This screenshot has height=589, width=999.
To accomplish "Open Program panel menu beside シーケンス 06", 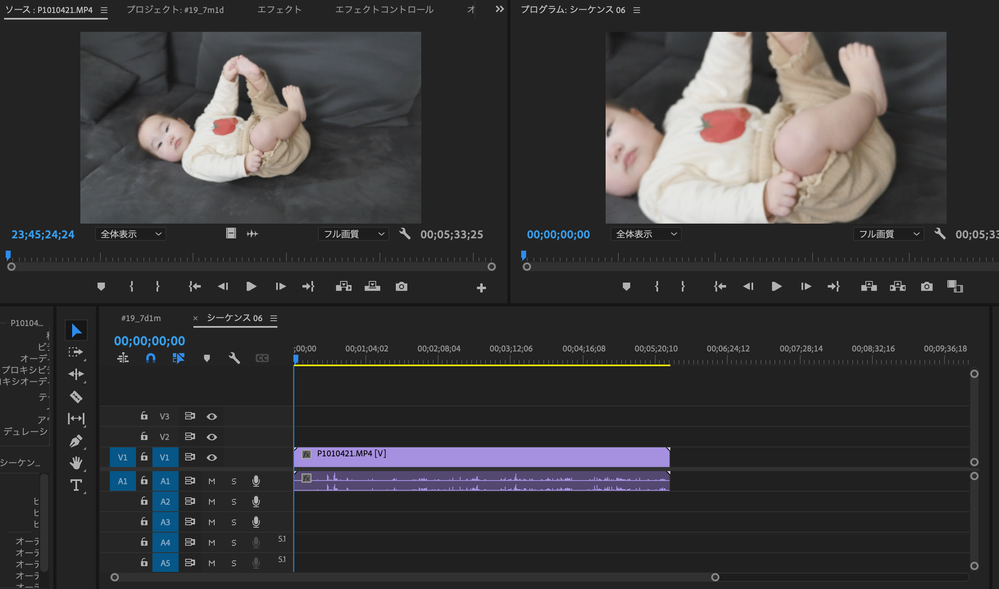I will [x=636, y=10].
